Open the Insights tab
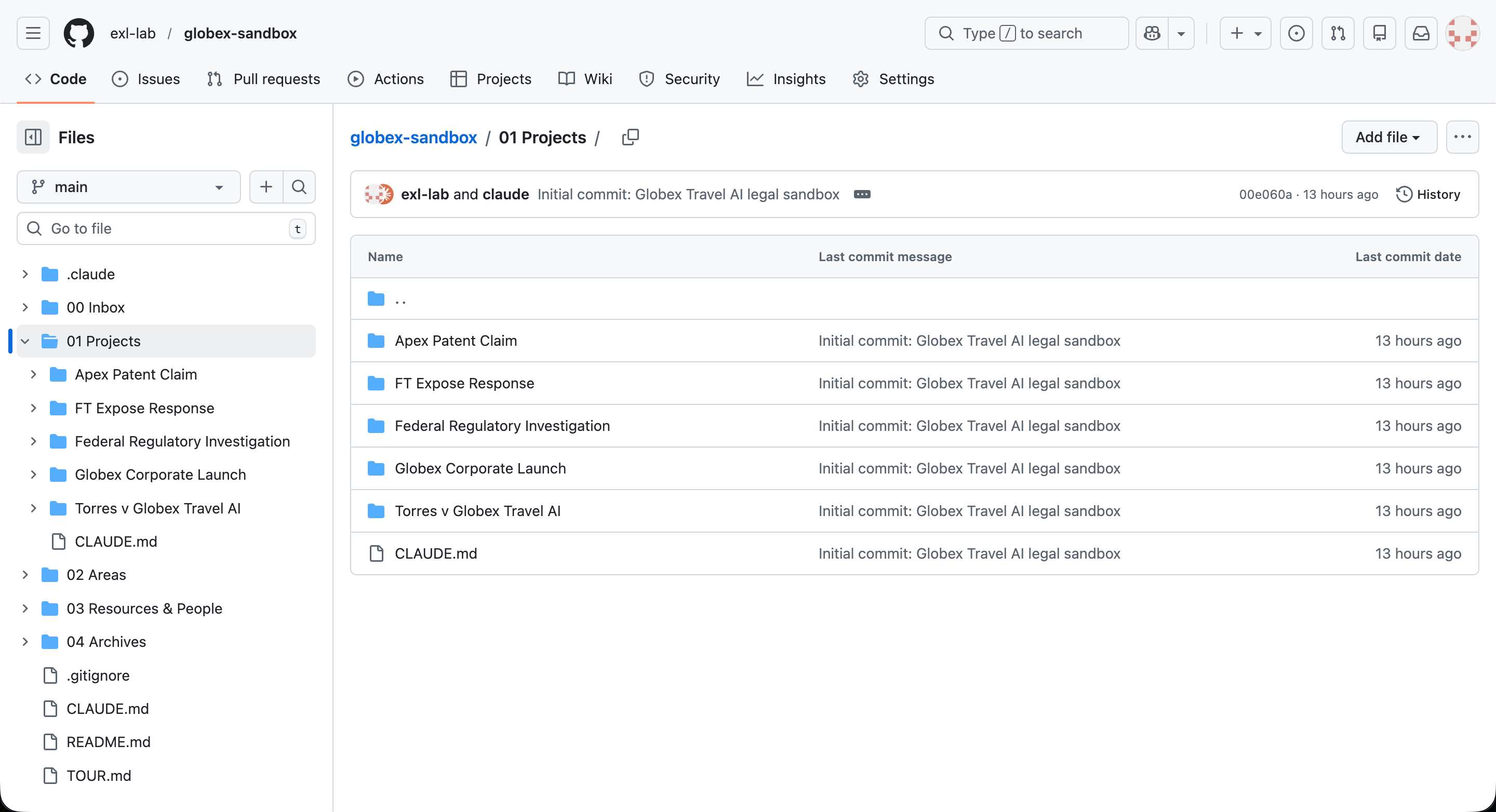This screenshot has height=812, width=1496. 786,79
